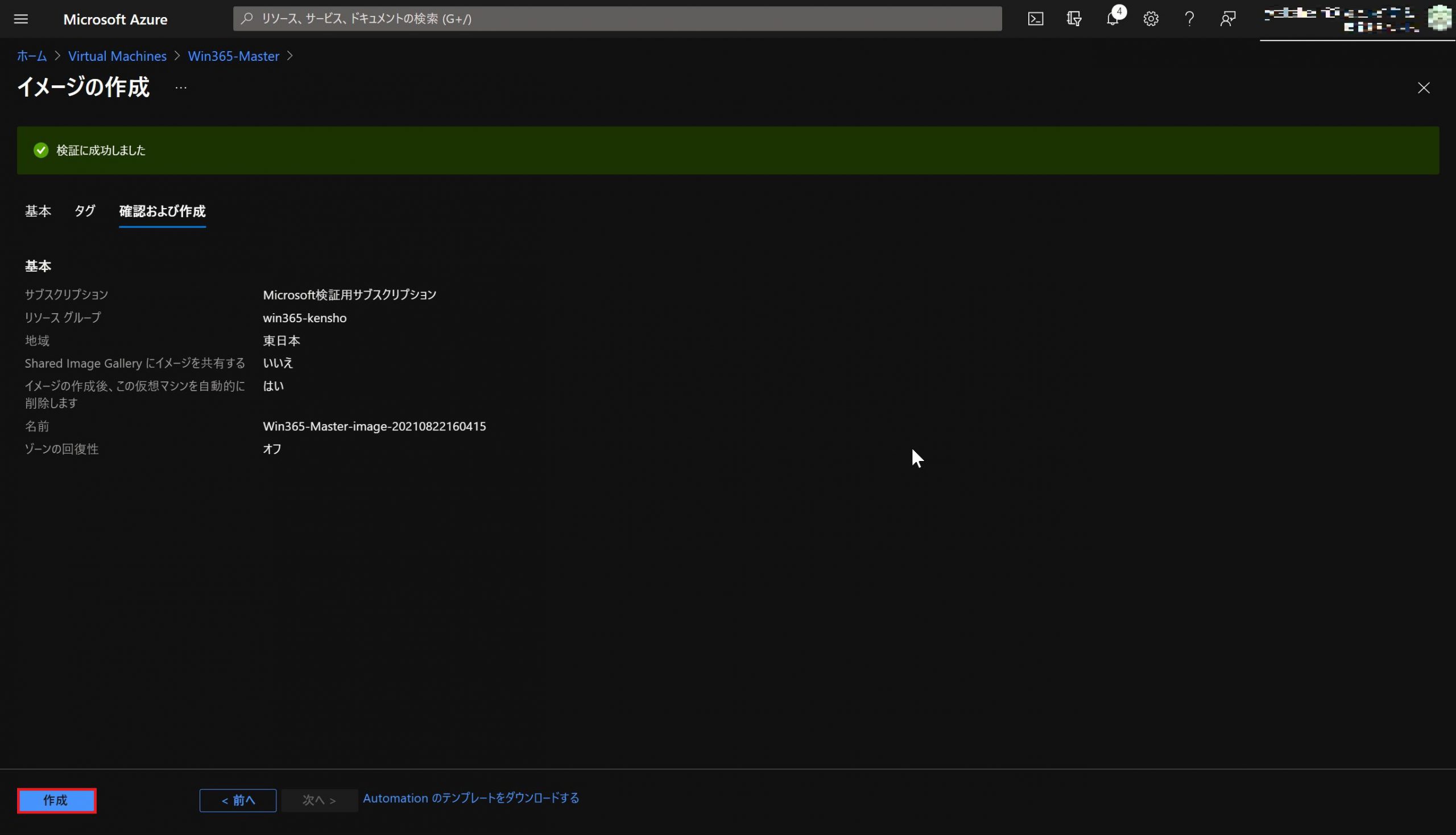Click the はい auto-delete value
The image size is (1456, 835).
point(273,386)
